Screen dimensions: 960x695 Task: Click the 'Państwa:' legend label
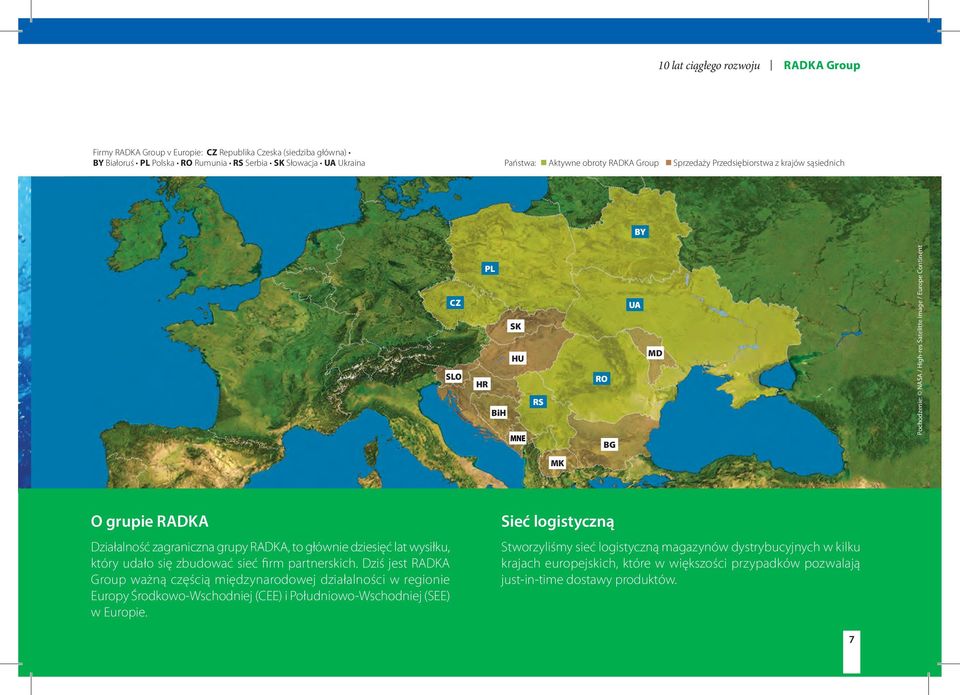tap(520, 163)
